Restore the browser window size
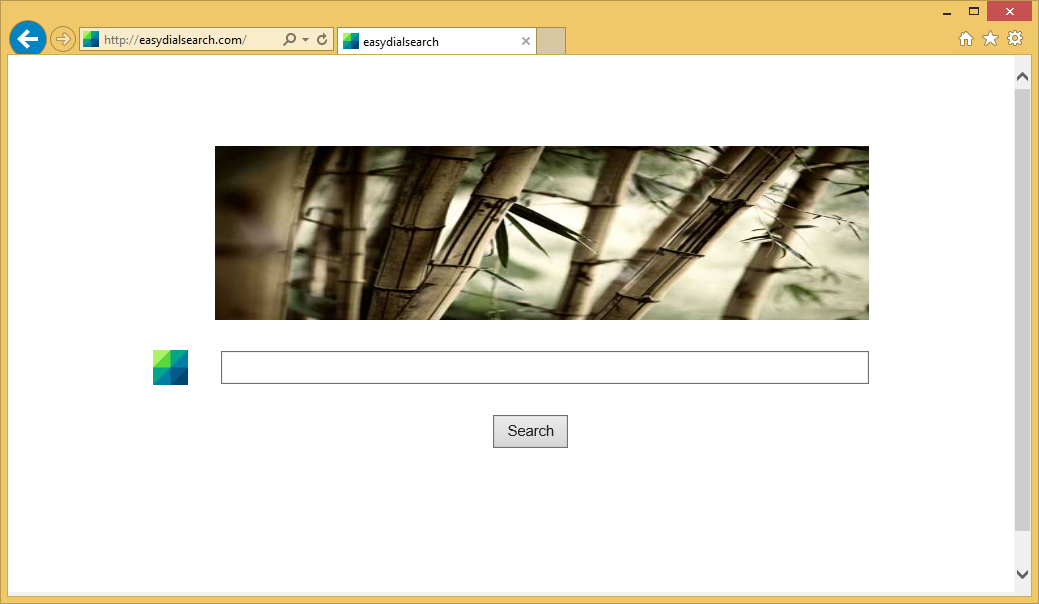Screen dimensions: 1039x604 click(x=973, y=11)
